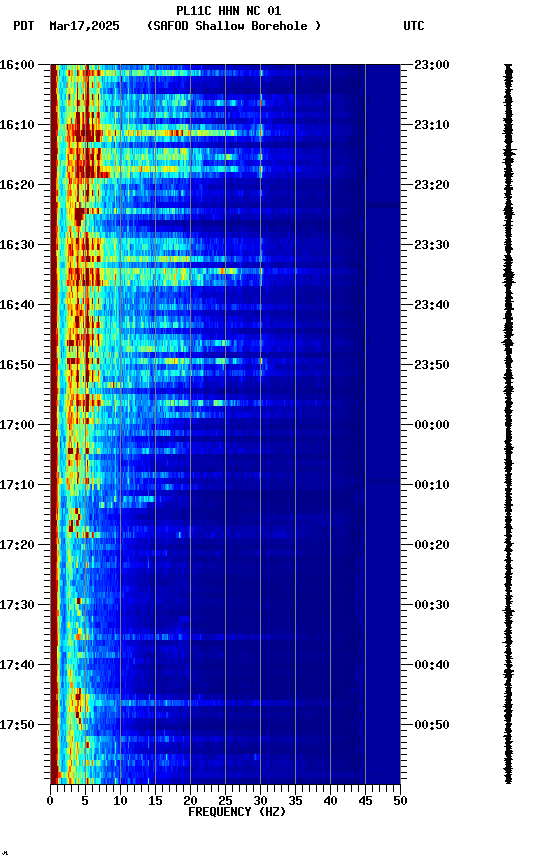Image resolution: width=552 pixels, height=864 pixels.
Task: Click the 17:20 PDT time label
Action: 17,546
